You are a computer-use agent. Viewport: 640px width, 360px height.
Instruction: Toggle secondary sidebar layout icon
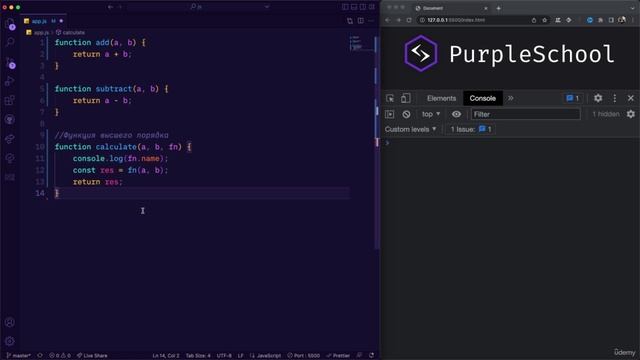pos(363,7)
